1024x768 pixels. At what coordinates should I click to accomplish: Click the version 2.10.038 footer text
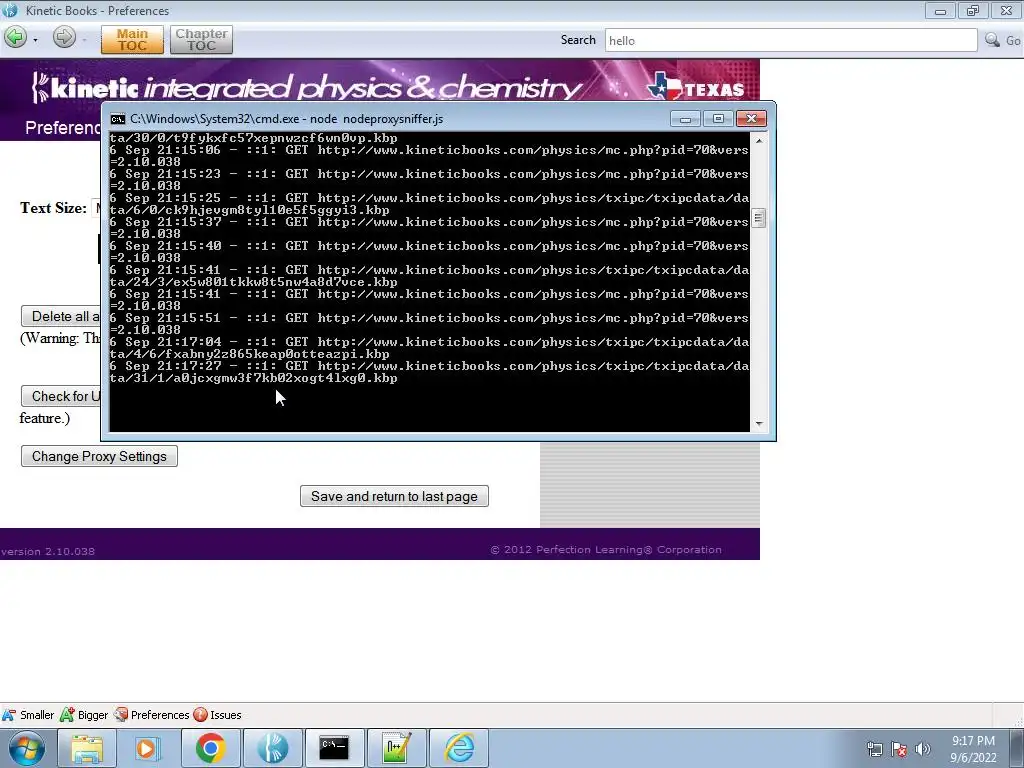pyautogui.click(x=48, y=551)
